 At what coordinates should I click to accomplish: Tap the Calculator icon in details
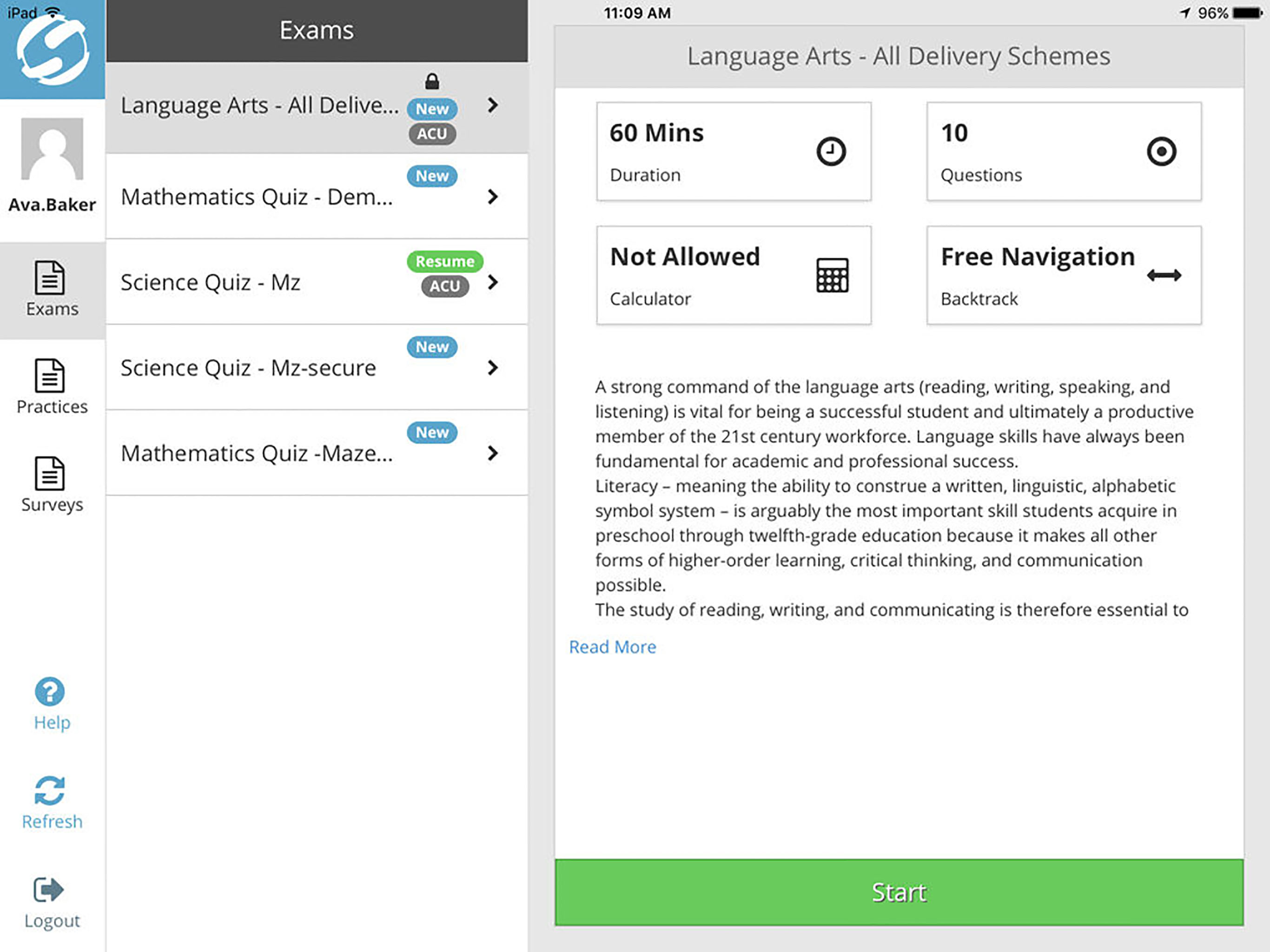[832, 275]
